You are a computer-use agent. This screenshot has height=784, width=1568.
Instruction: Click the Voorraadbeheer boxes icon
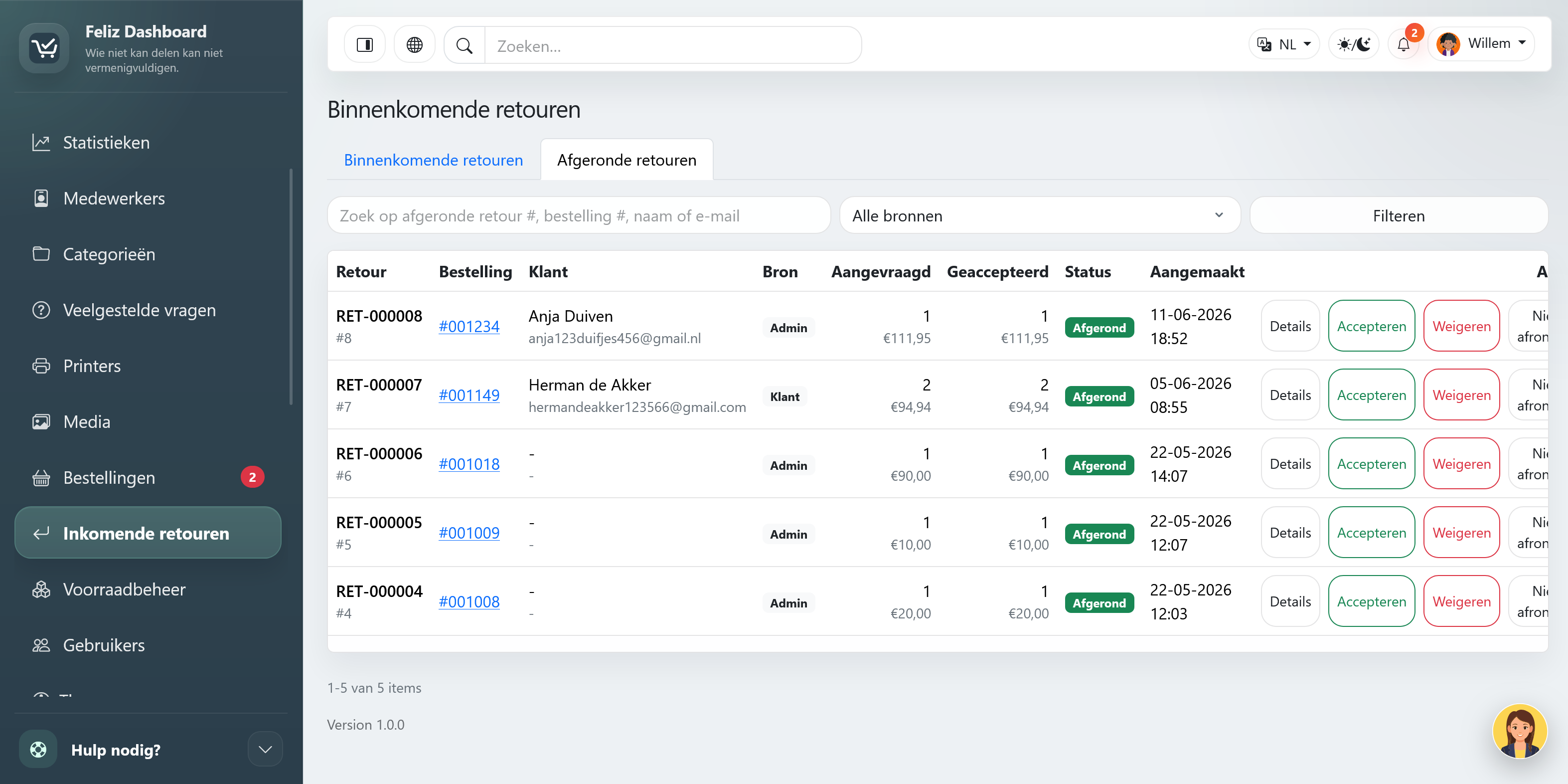(41, 589)
